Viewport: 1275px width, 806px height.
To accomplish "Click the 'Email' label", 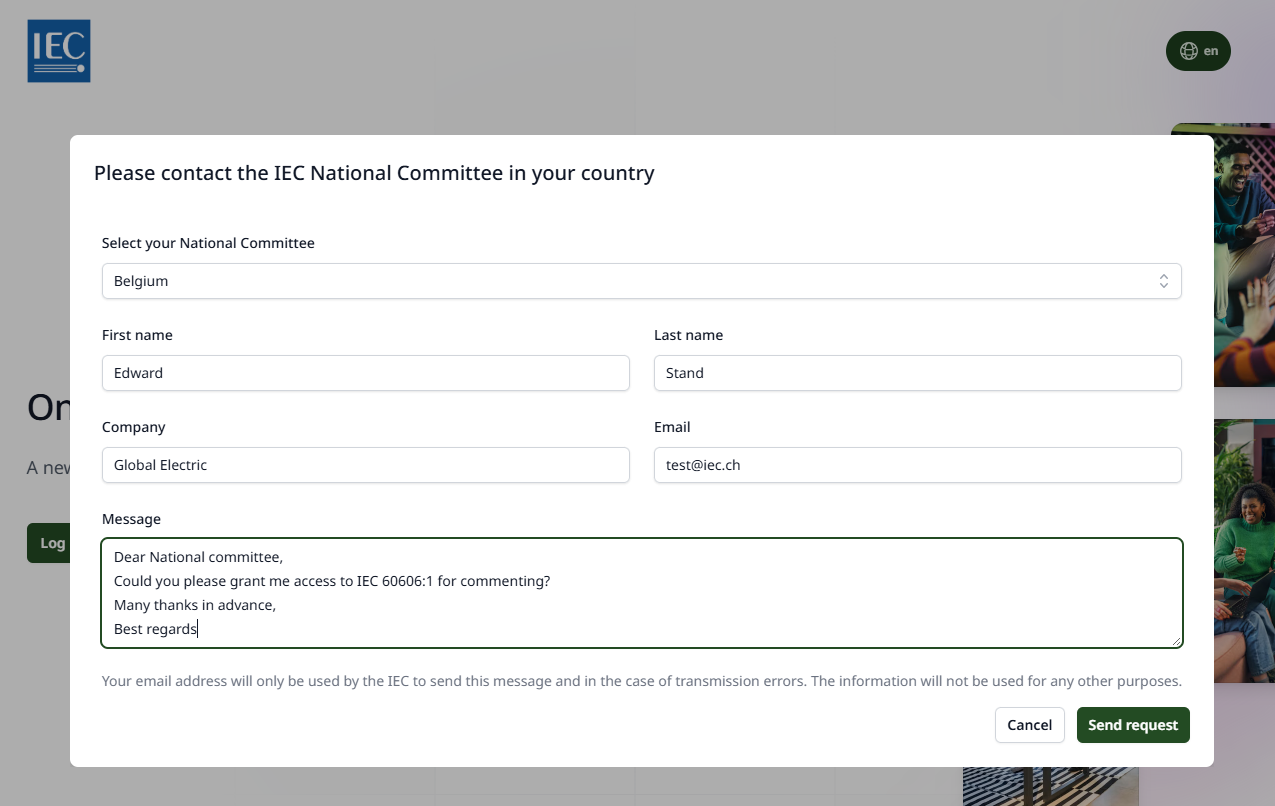I will pos(672,427).
